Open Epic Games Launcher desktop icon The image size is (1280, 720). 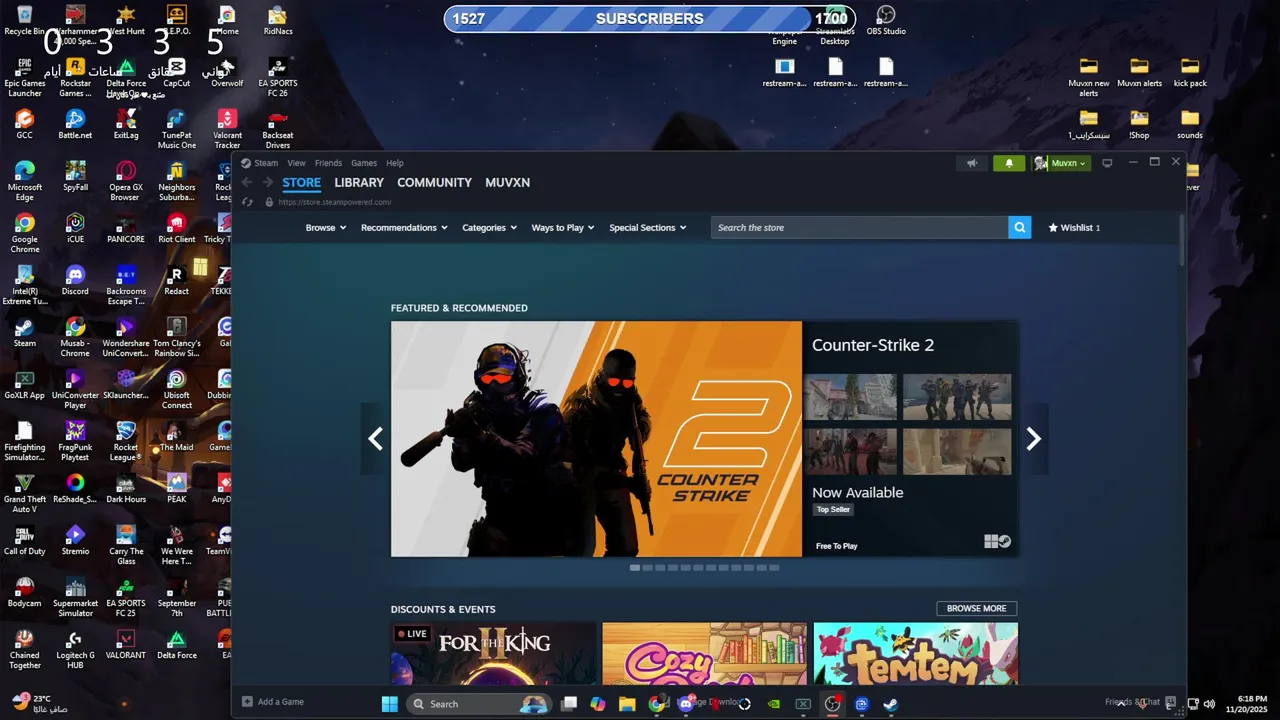click(x=25, y=77)
